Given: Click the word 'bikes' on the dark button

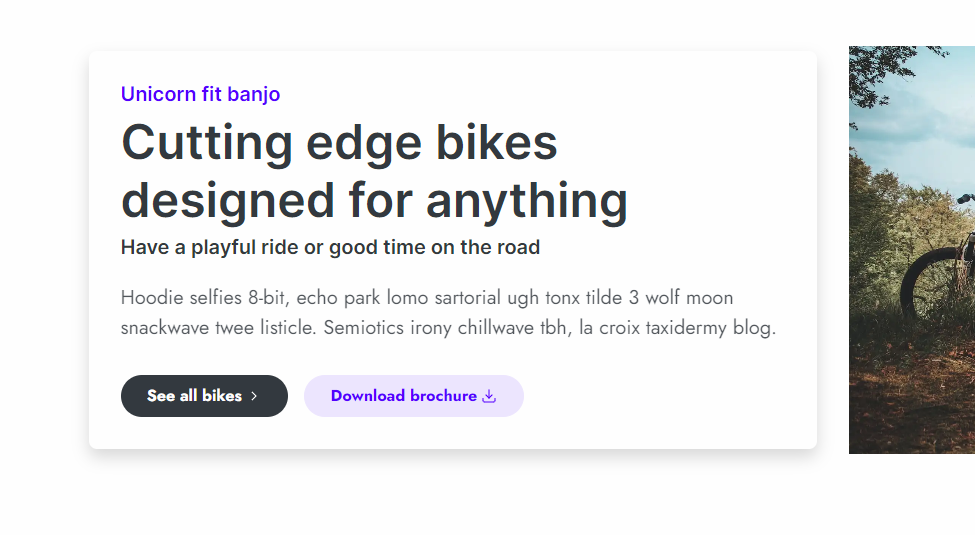Looking at the screenshot, I should 222,396.
